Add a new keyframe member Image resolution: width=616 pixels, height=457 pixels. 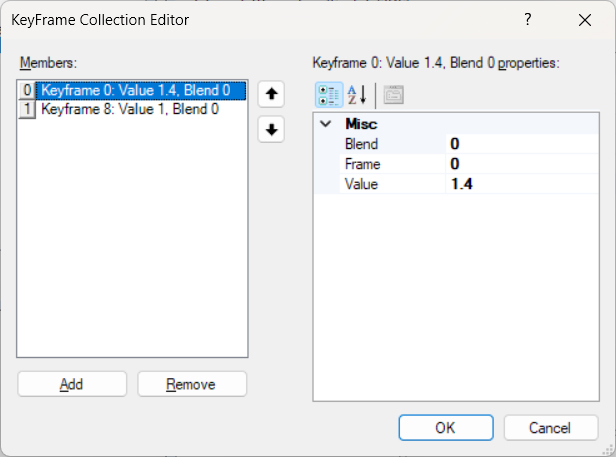pos(72,384)
